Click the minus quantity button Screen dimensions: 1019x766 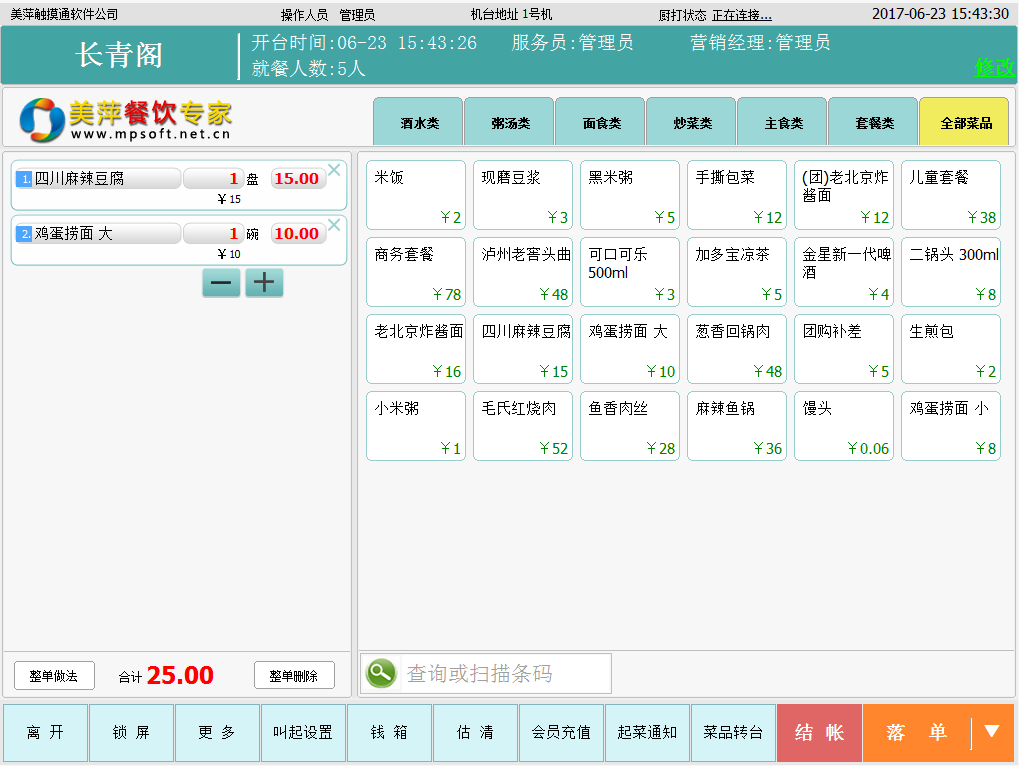tap(221, 283)
